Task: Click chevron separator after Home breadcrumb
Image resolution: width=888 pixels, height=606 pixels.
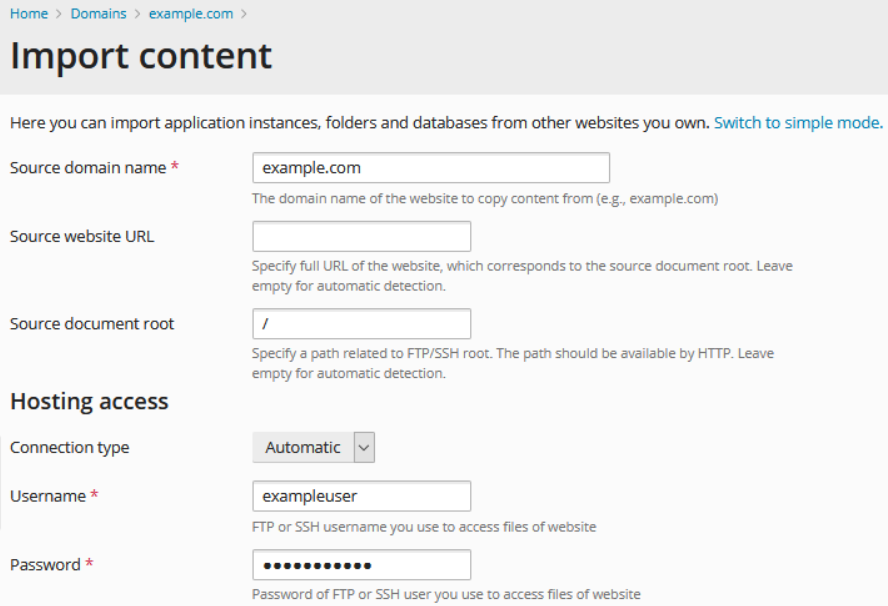Action: tap(59, 14)
